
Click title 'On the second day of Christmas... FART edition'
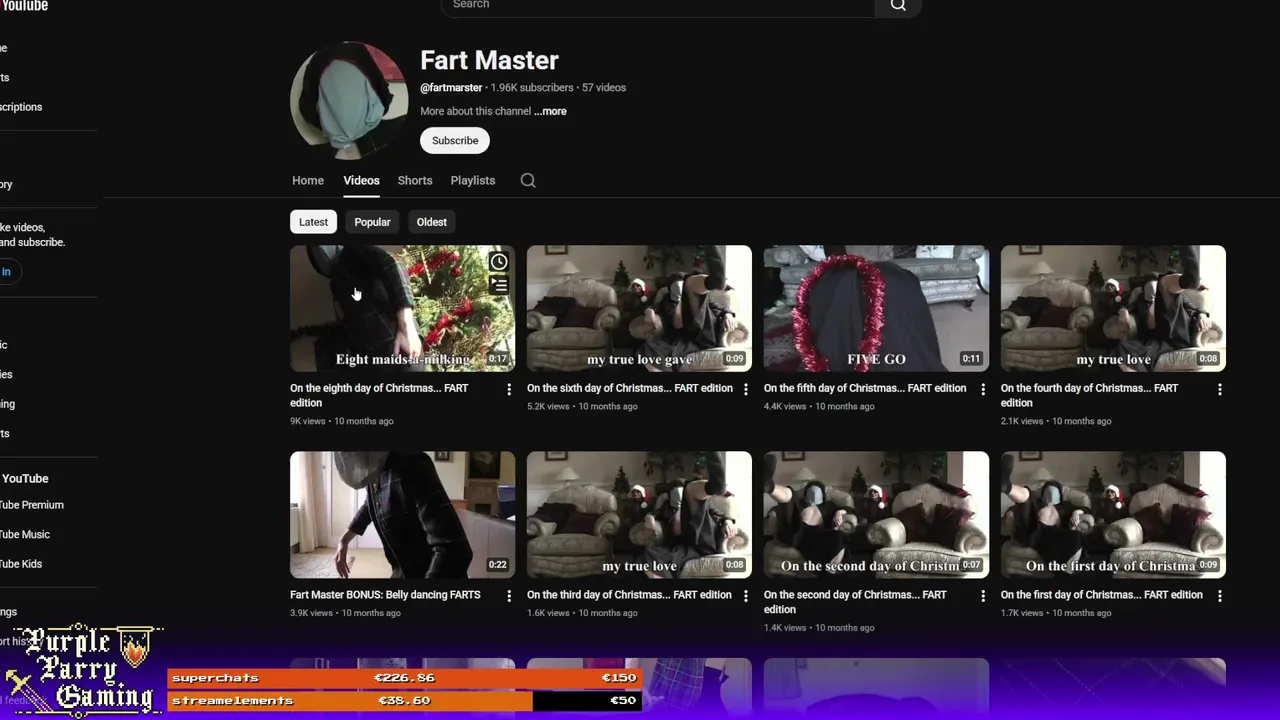tap(855, 602)
